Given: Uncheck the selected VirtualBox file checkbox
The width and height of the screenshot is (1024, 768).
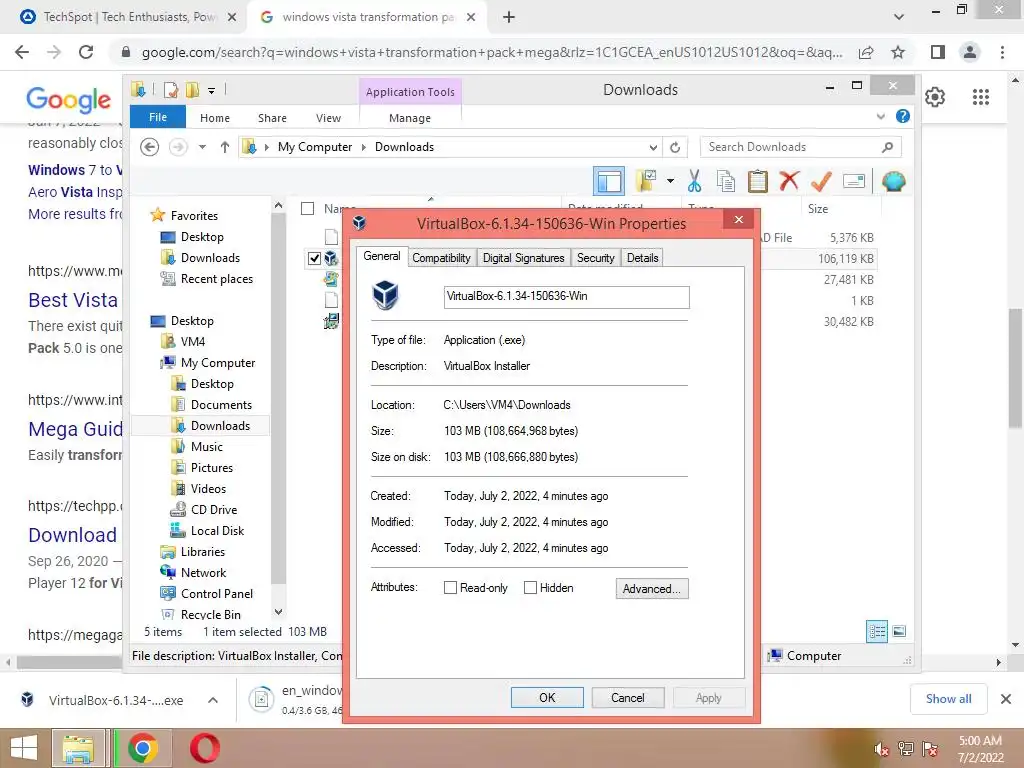Looking at the screenshot, I should tap(314, 259).
